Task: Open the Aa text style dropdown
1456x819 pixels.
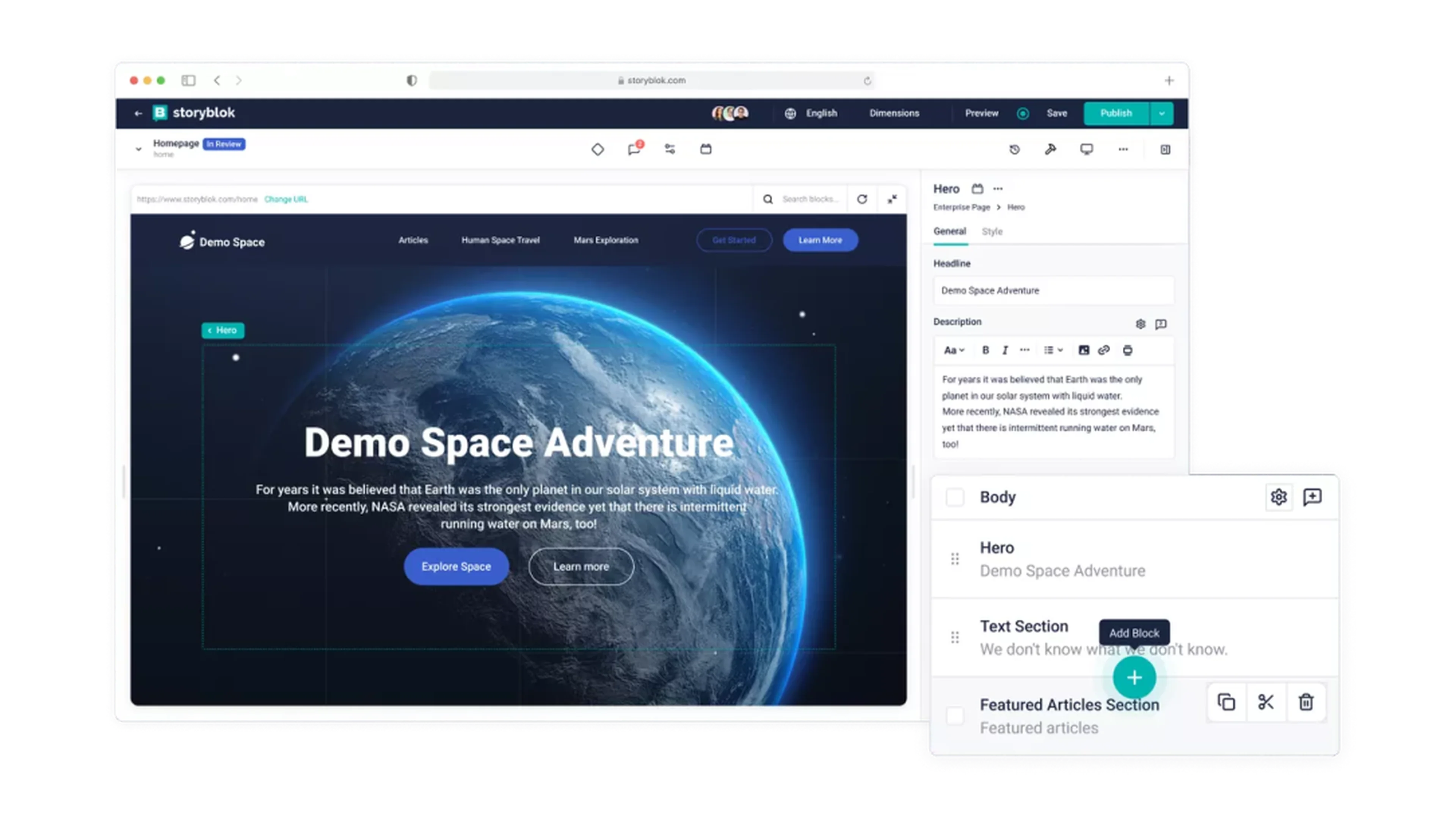Action: [953, 350]
